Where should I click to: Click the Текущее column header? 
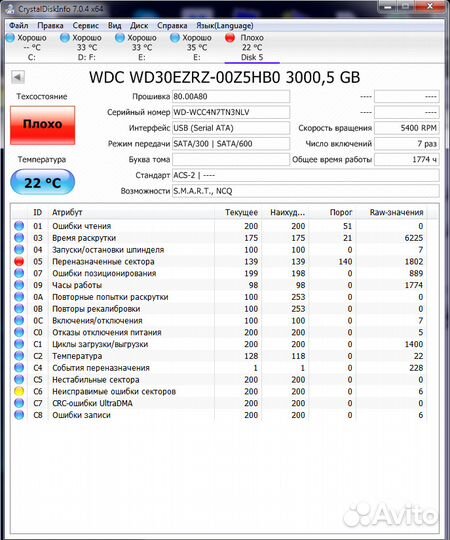pos(238,212)
